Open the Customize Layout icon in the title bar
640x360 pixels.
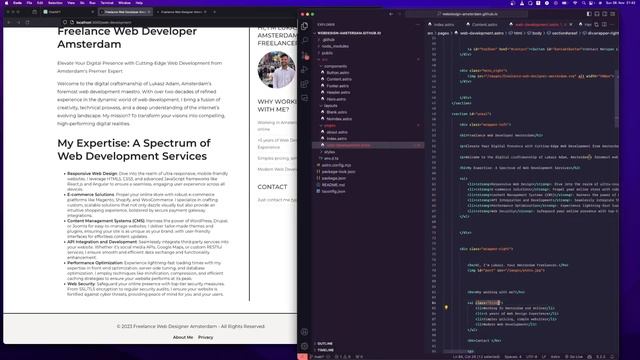[612, 14]
